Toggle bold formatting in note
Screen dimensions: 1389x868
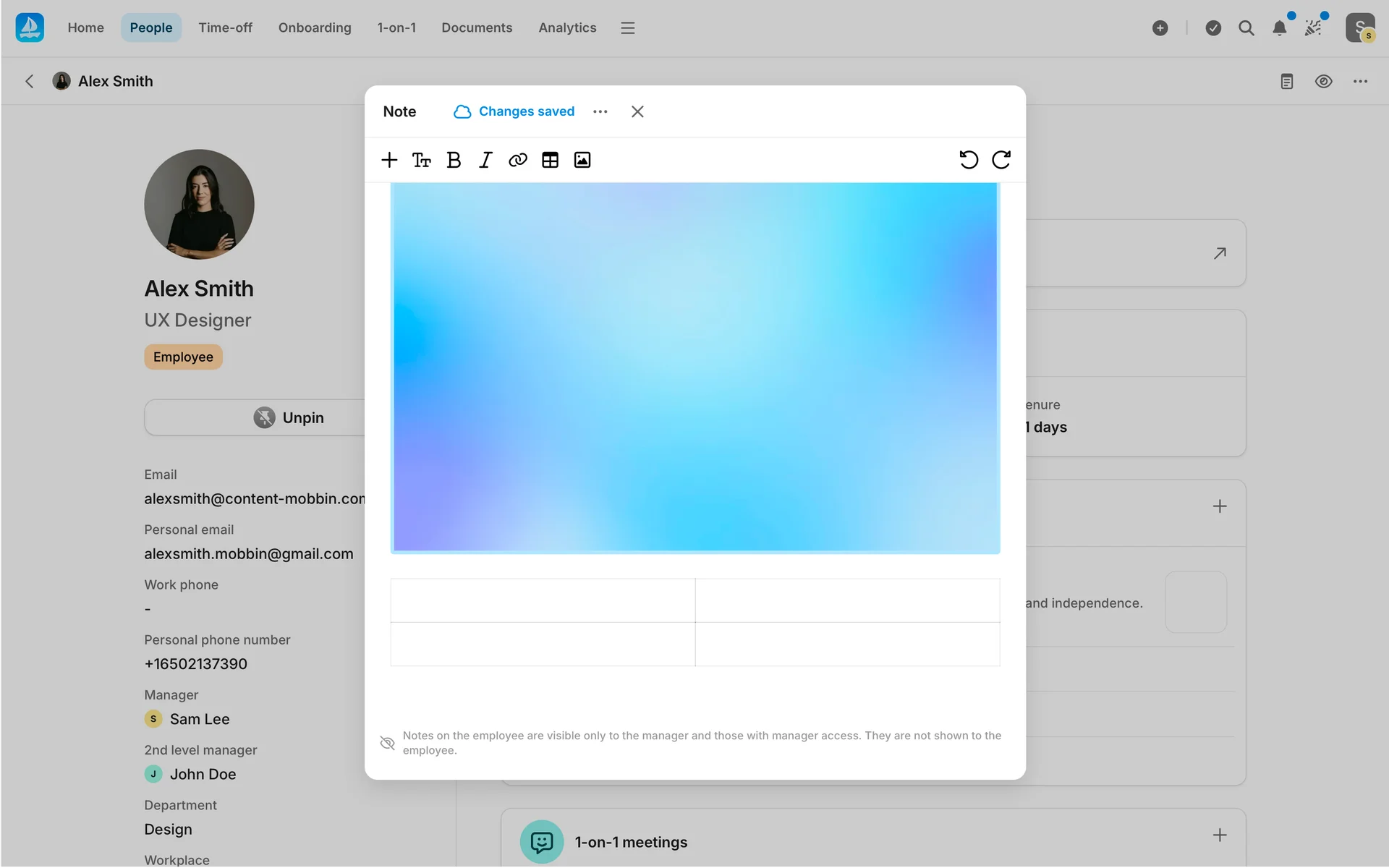(x=454, y=160)
